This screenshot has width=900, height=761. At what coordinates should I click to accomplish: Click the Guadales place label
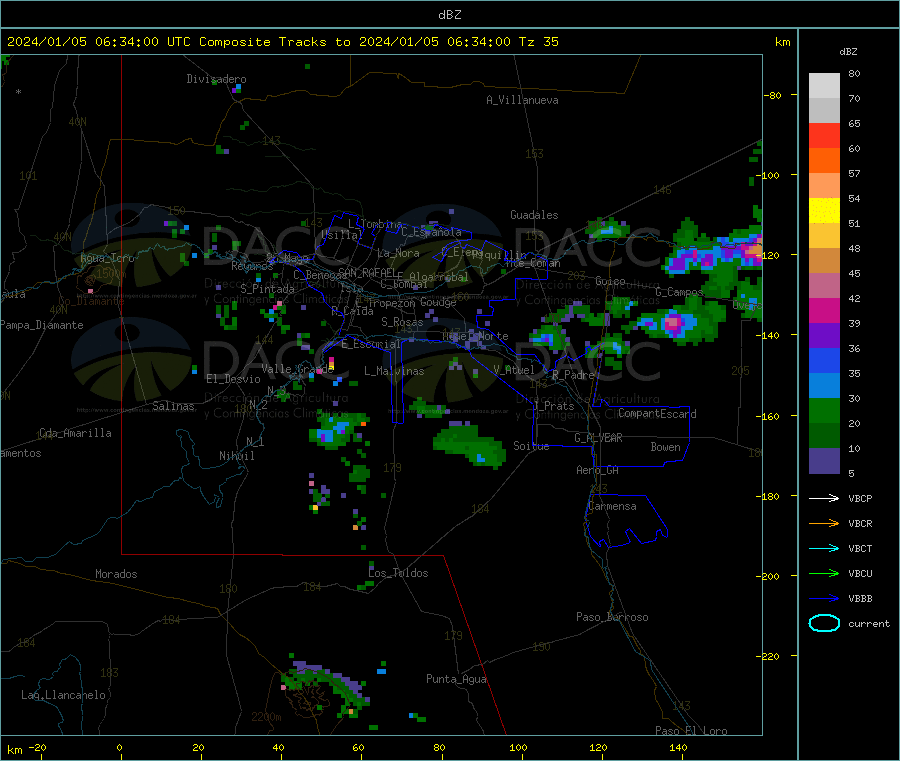coord(534,215)
